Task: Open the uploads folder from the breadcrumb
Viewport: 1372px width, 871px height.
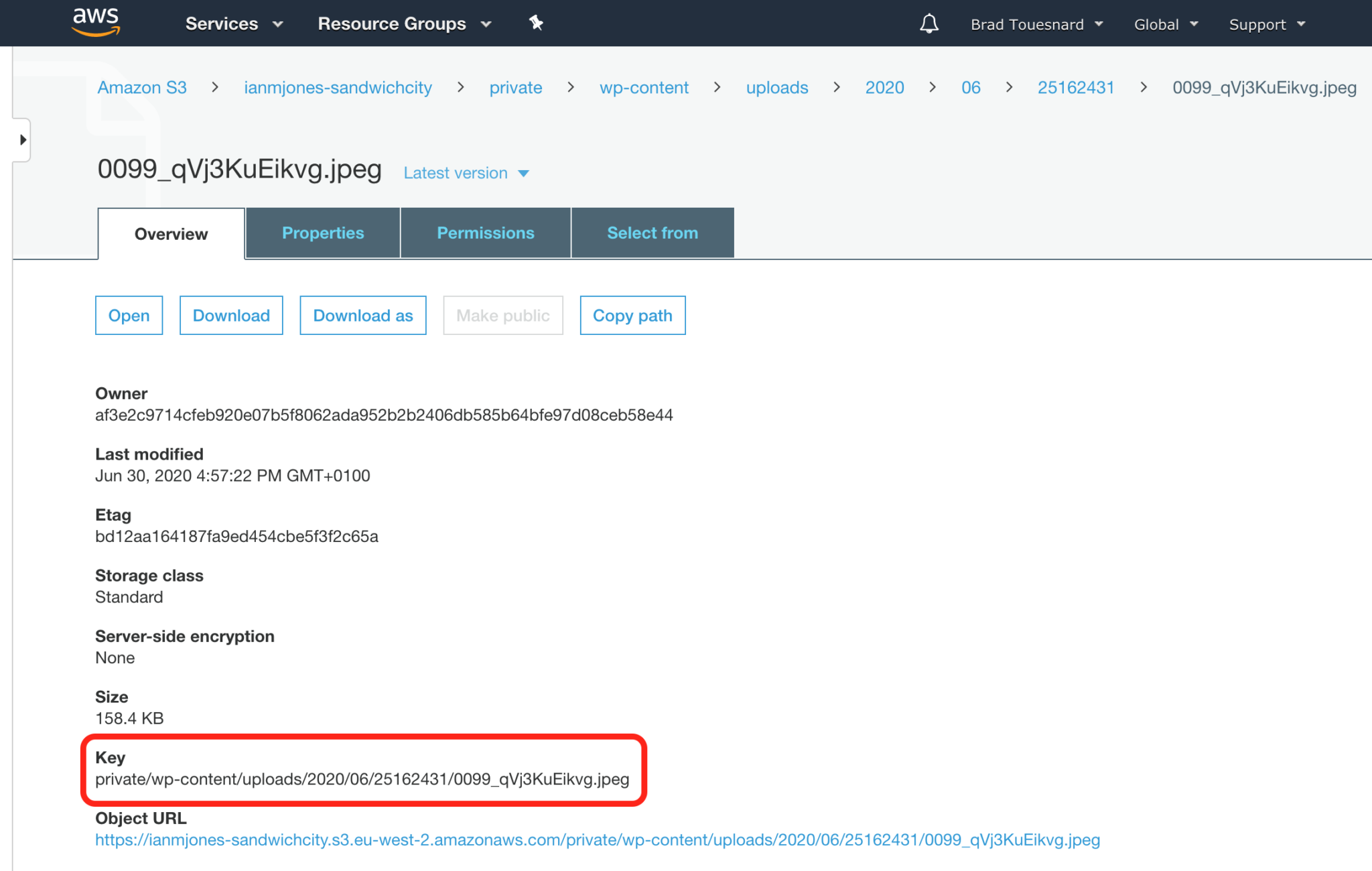Action: click(x=776, y=87)
